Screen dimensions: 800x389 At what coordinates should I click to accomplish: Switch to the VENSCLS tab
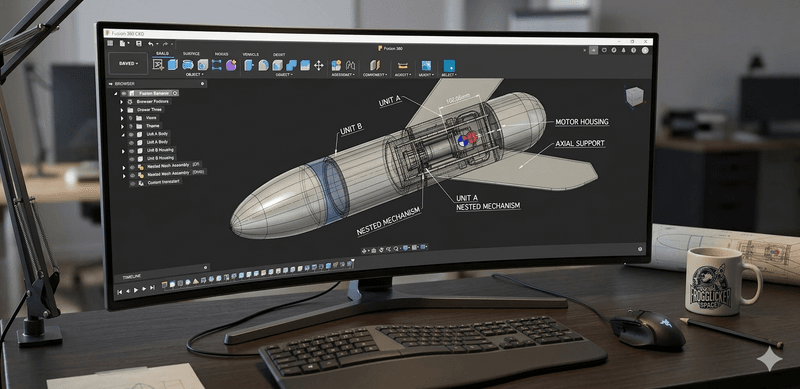(251, 54)
